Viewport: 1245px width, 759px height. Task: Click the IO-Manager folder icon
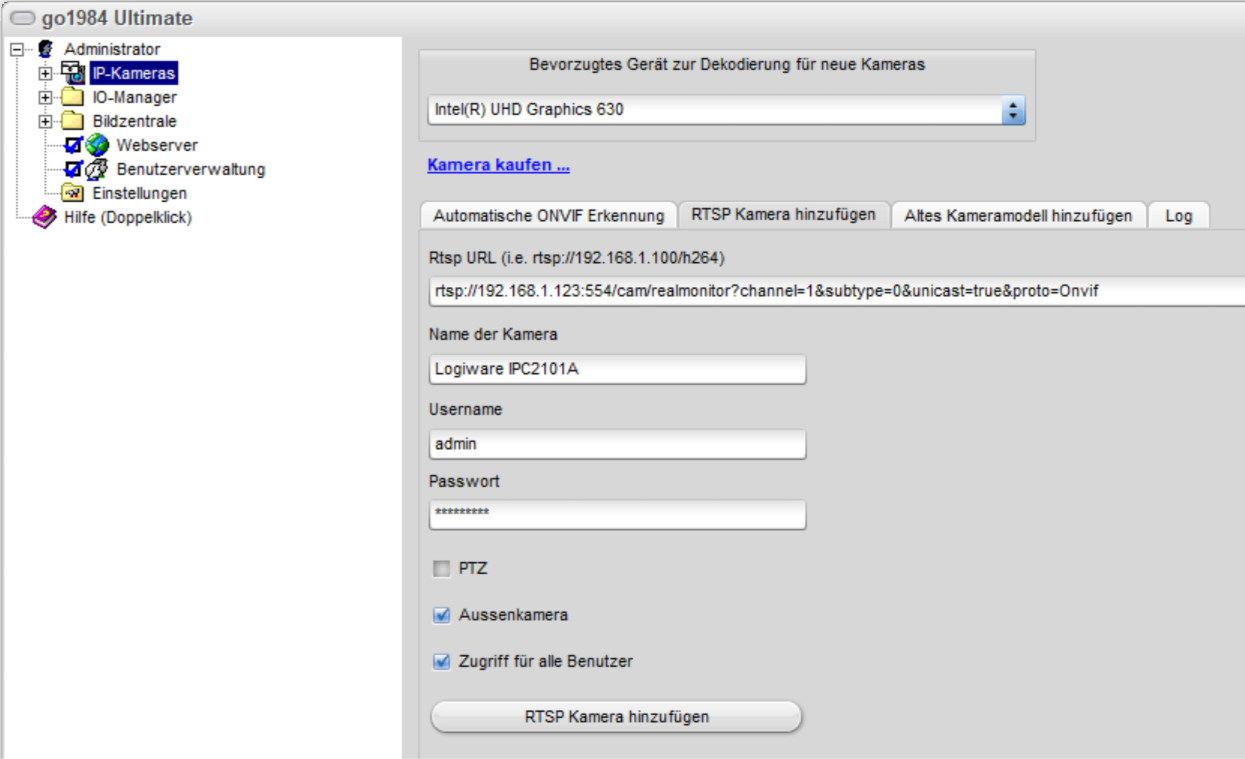coord(72,97)
